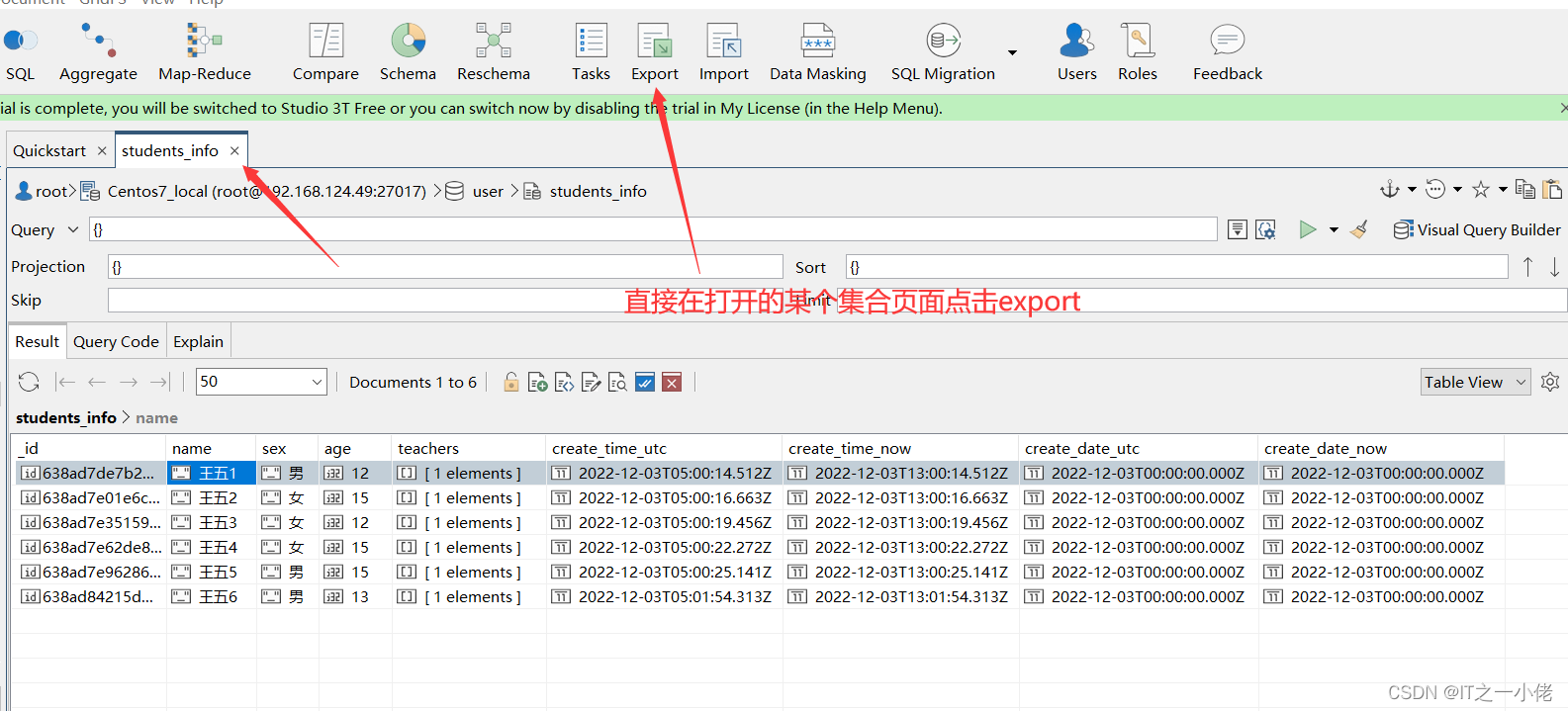Click the red X delete document icon

672,382
